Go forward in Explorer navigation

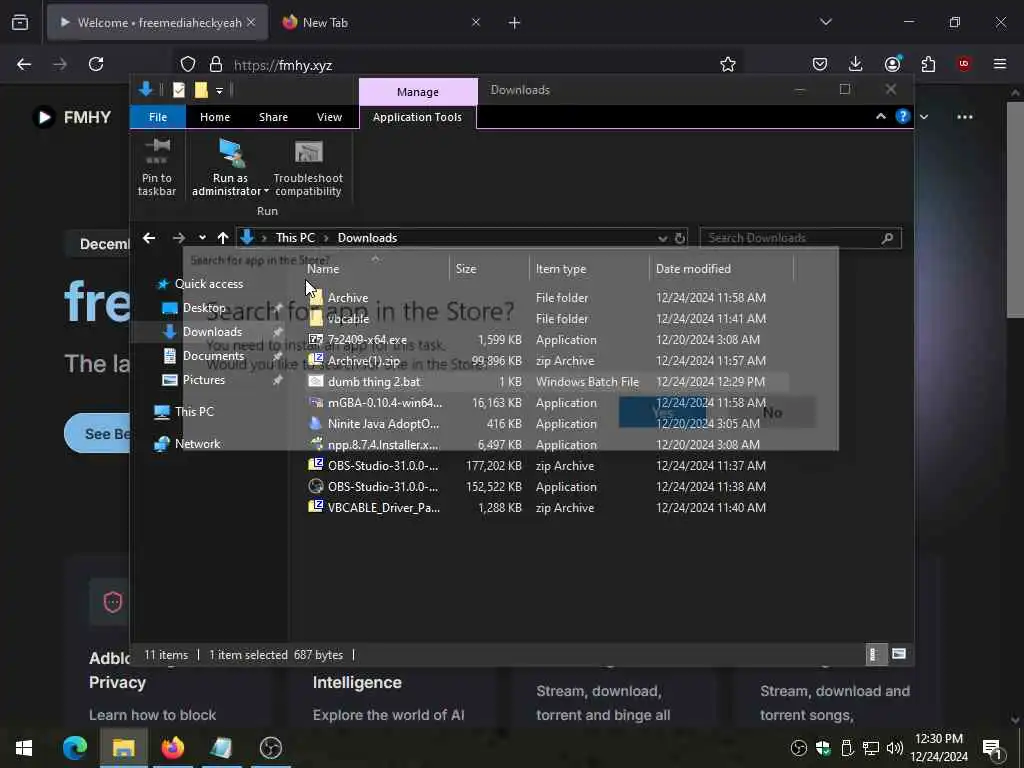[x=178, y=238]
